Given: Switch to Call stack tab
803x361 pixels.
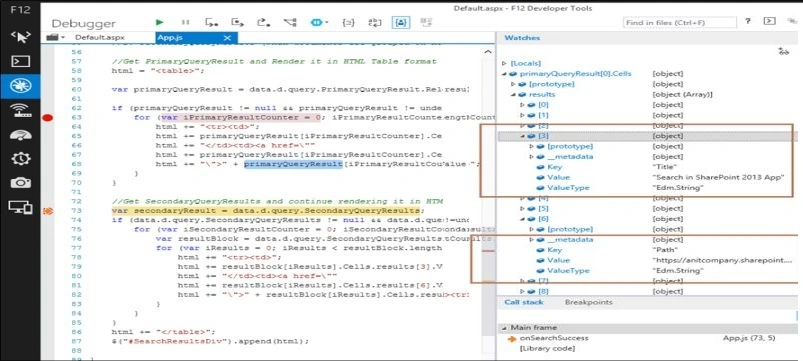Looking at the screenshot, I should click(x=523, y=302).
